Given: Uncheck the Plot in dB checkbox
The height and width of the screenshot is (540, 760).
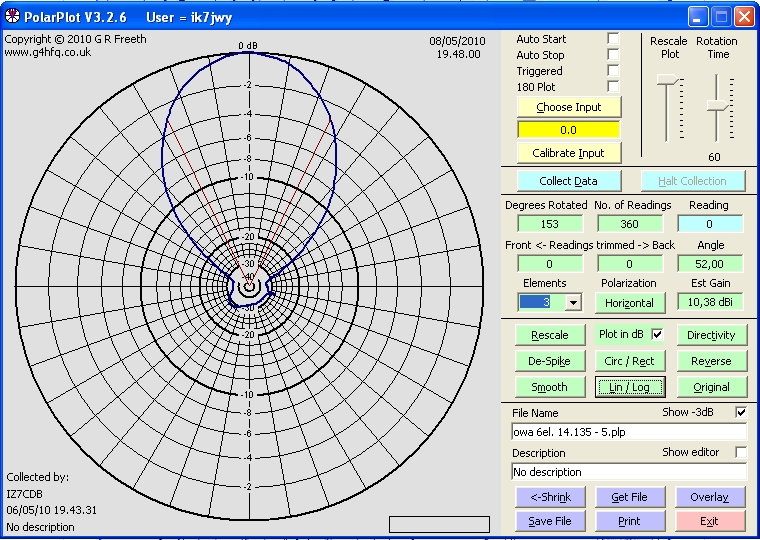Looking at the screenshot, I should pos(657,334).
